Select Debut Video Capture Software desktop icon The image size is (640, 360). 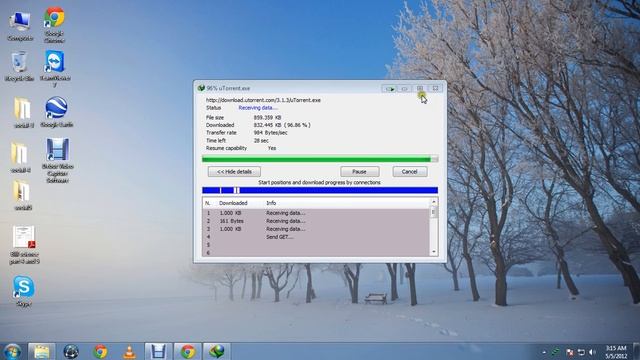(x=58, y=160)
